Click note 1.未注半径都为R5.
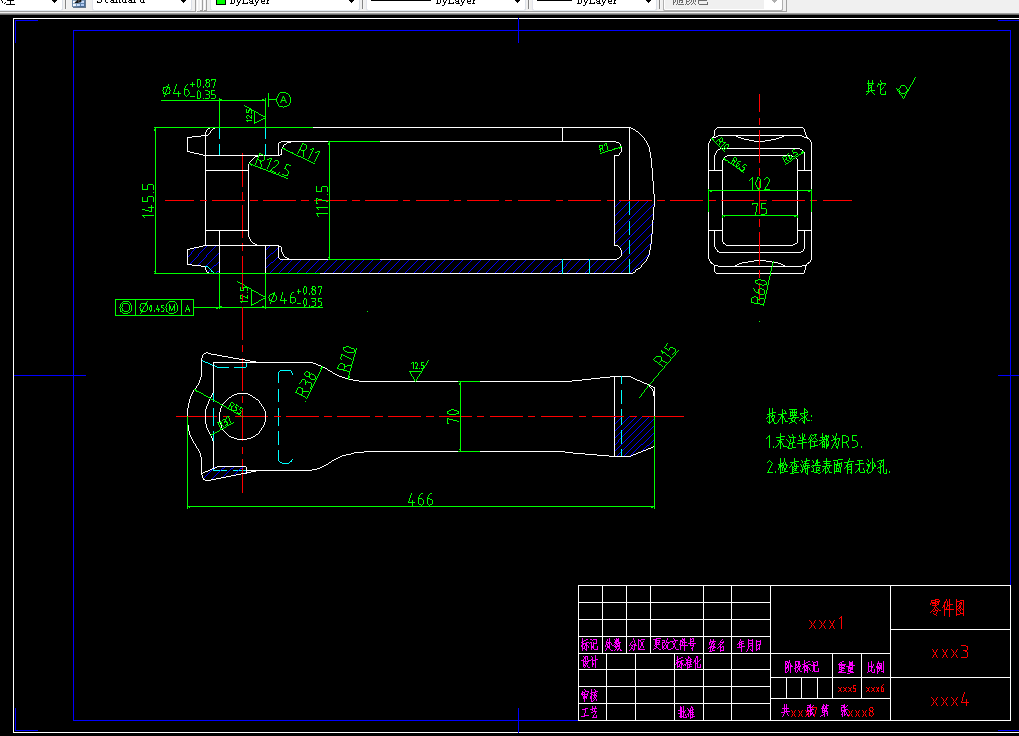Image resolution: width=1019 pixels, height=736 pixels. 814,442
